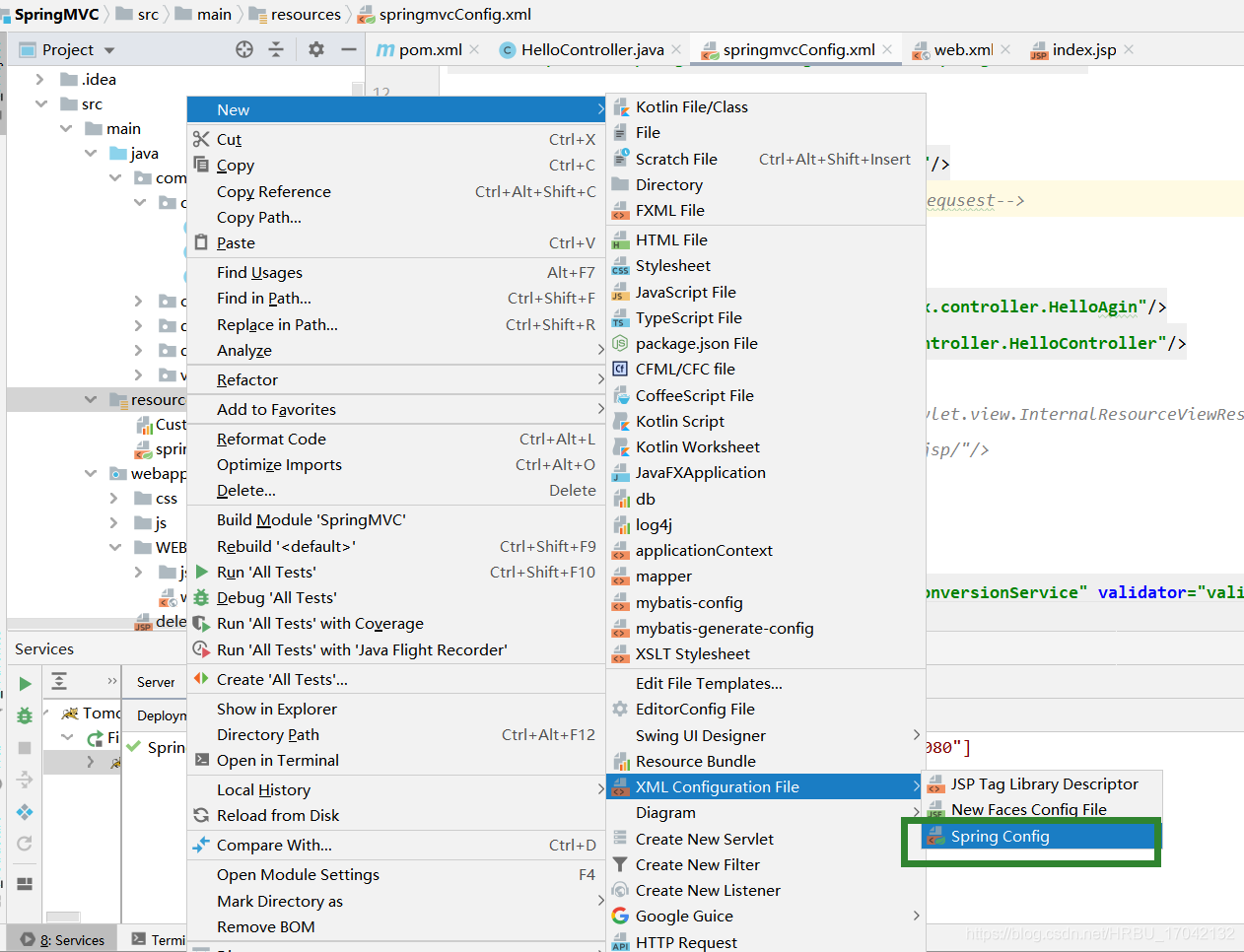
Task: Select Resource Bundle entry
Action: [766, 761]
